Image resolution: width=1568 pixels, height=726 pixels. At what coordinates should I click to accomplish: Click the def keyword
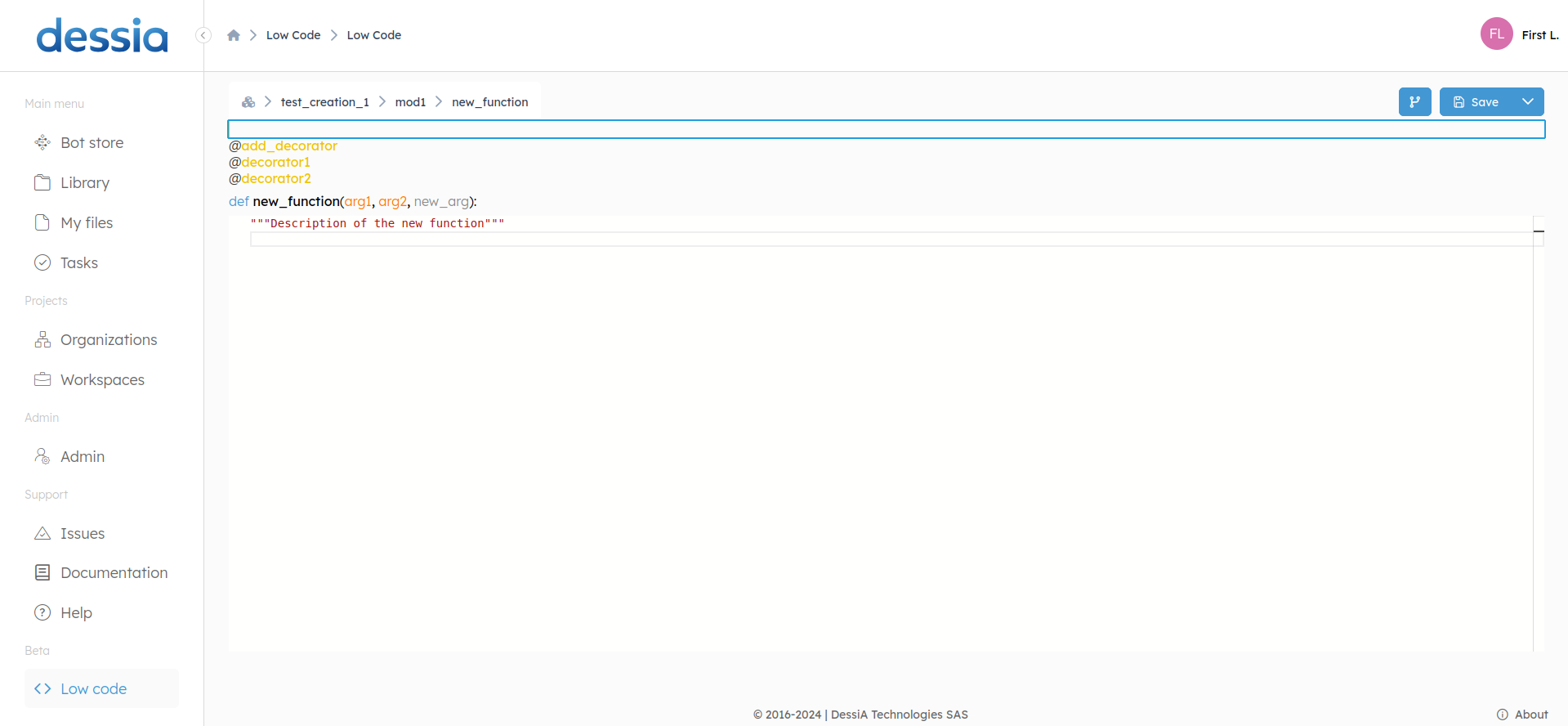(239, 201)
